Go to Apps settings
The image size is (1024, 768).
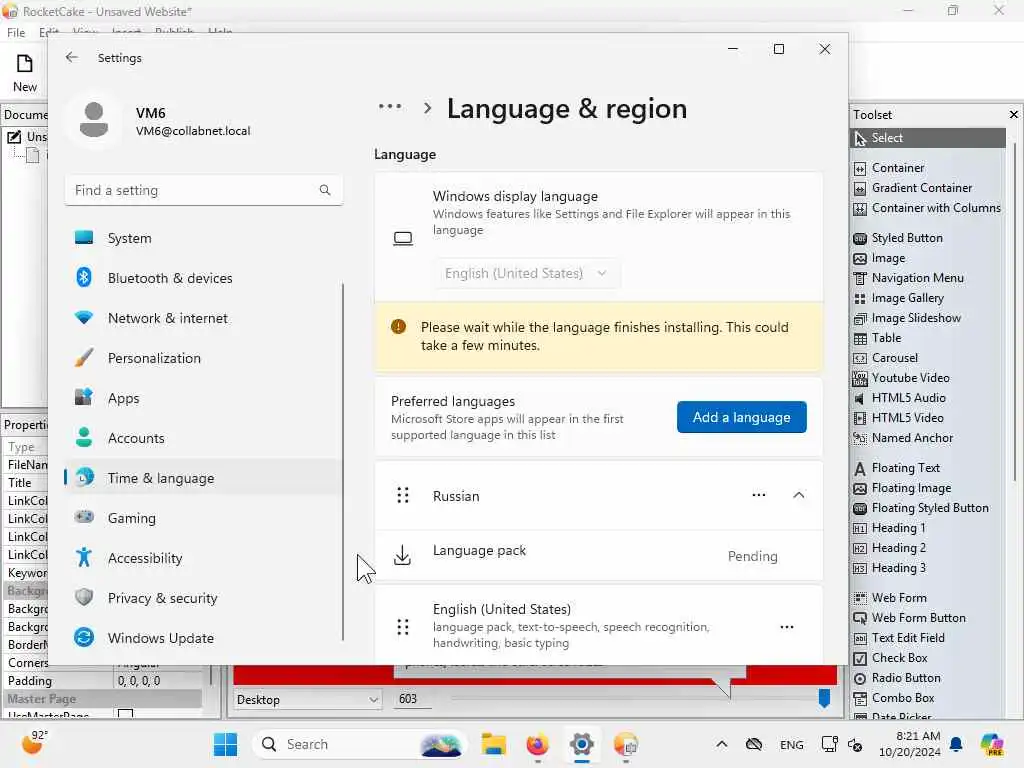204,398
